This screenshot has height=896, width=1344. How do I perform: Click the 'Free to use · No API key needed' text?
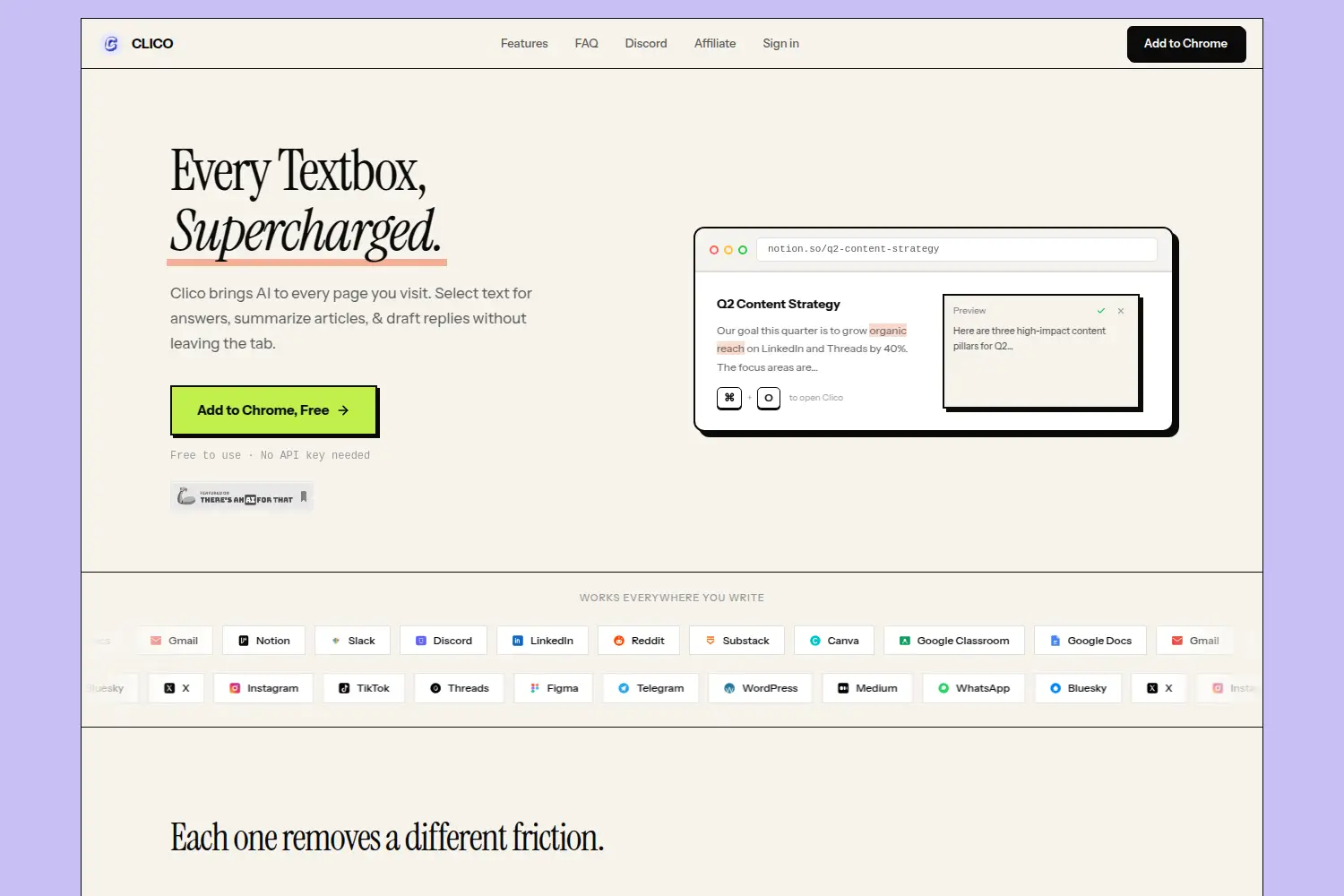coord(270,455)
